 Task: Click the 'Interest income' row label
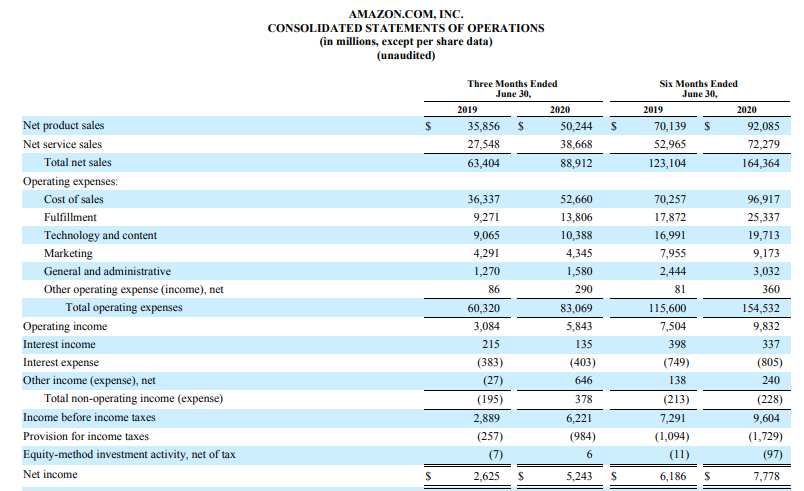pyautogui.click(x=59, y=344)
